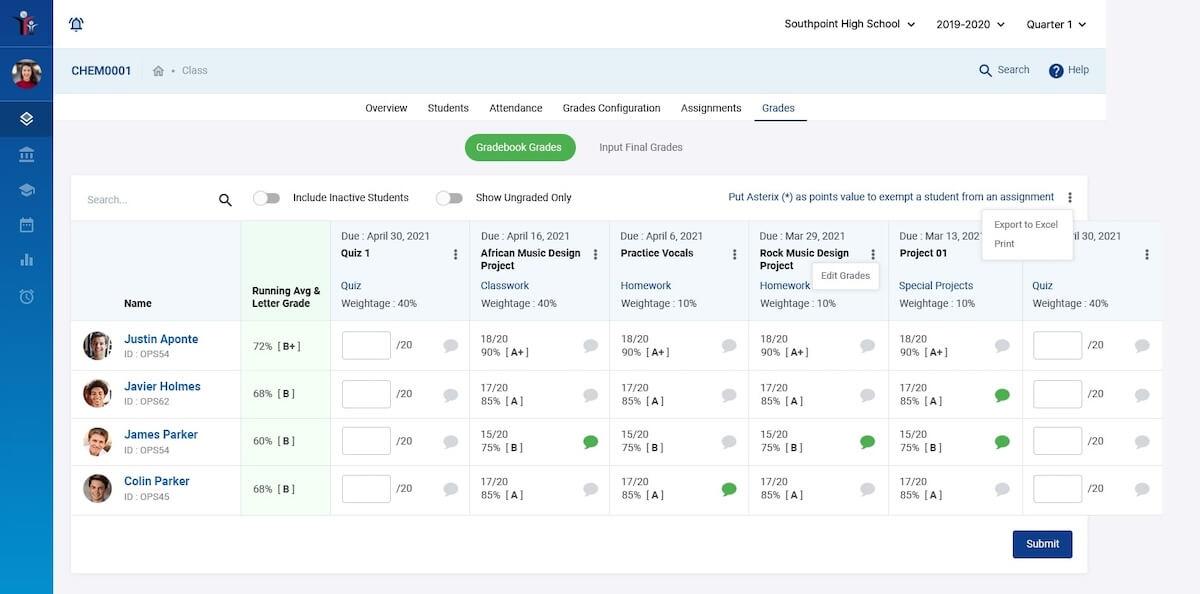This screenshot has width=1200, height=594.
Task: Open the user profile avatar in sidebar
Action: [26, 74]
